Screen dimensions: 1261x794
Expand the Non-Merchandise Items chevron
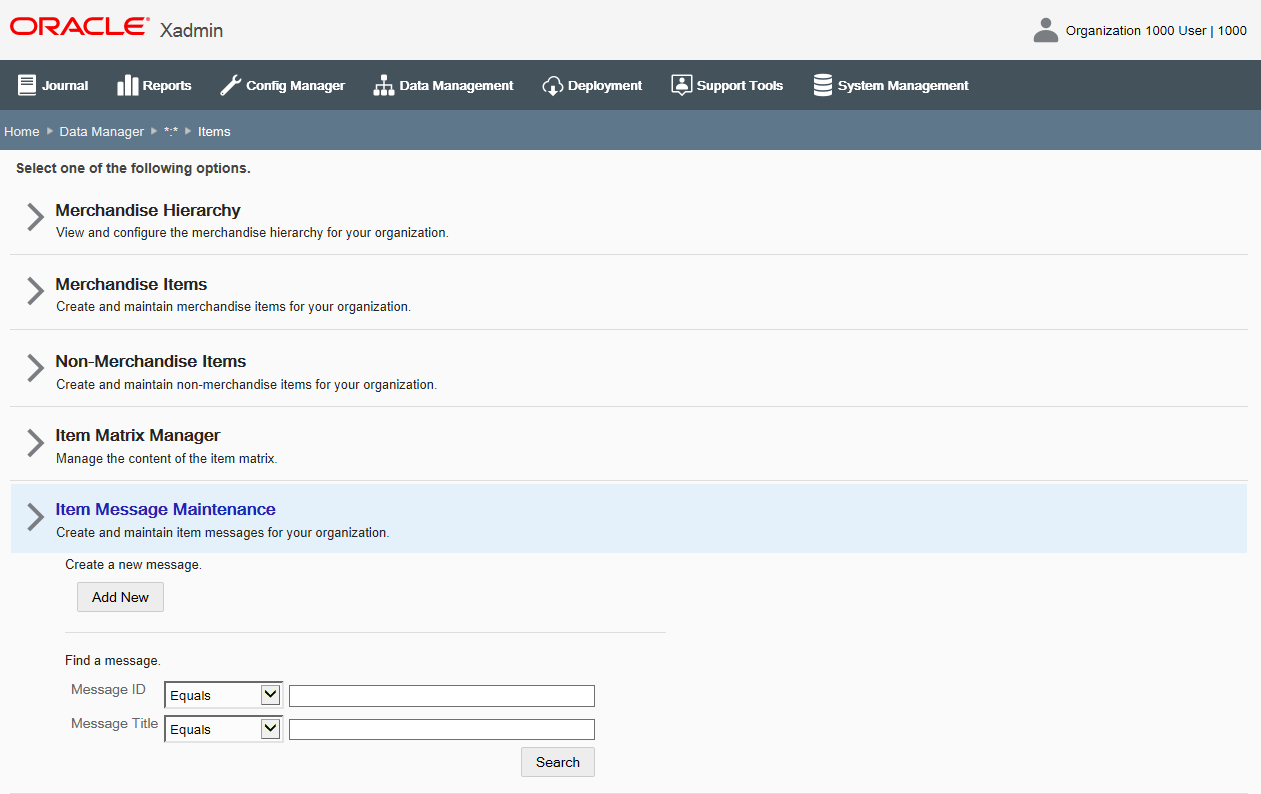coord(35,368)
